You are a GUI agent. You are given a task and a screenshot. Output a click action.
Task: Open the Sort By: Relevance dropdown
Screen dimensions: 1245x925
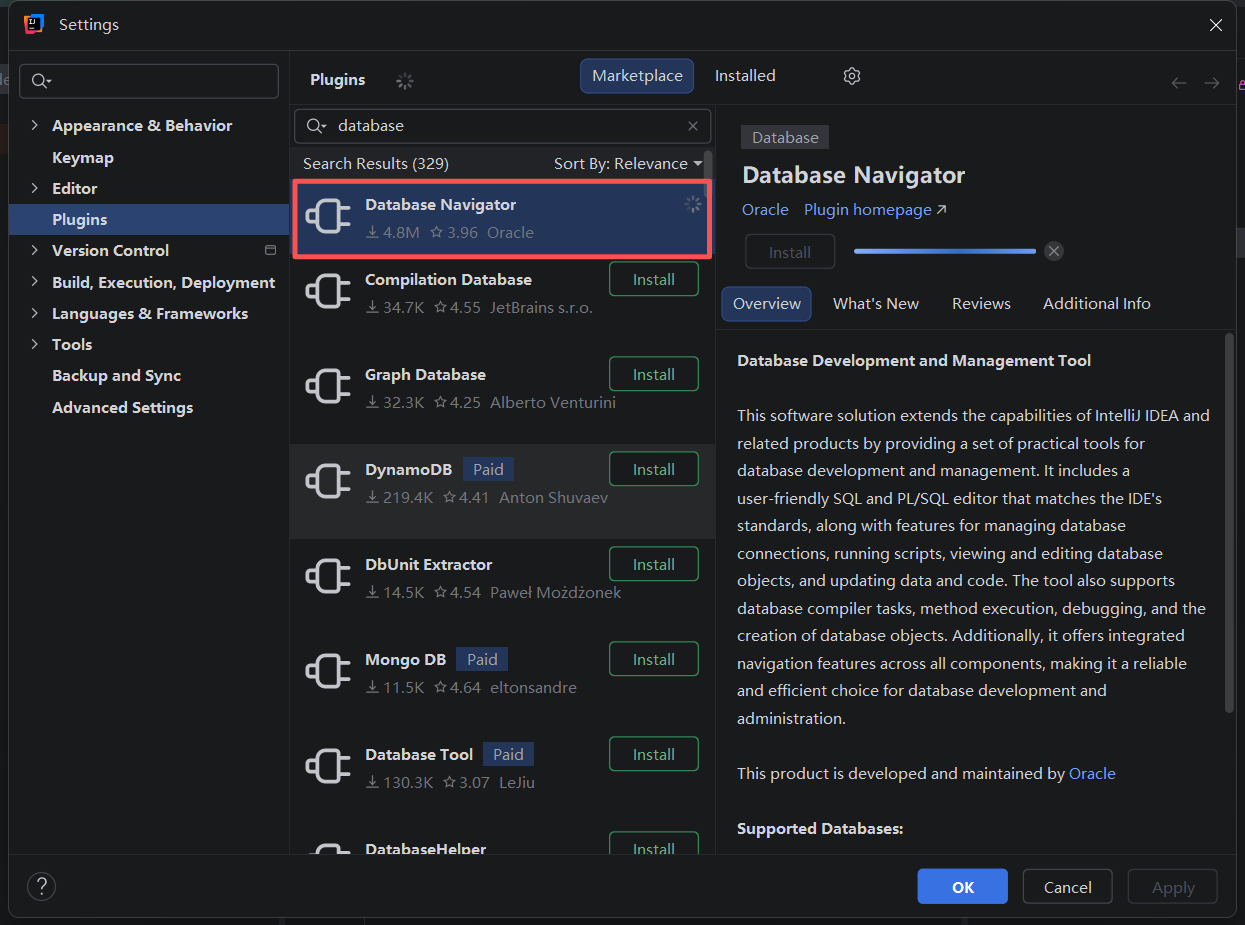[x=628, y=164]
